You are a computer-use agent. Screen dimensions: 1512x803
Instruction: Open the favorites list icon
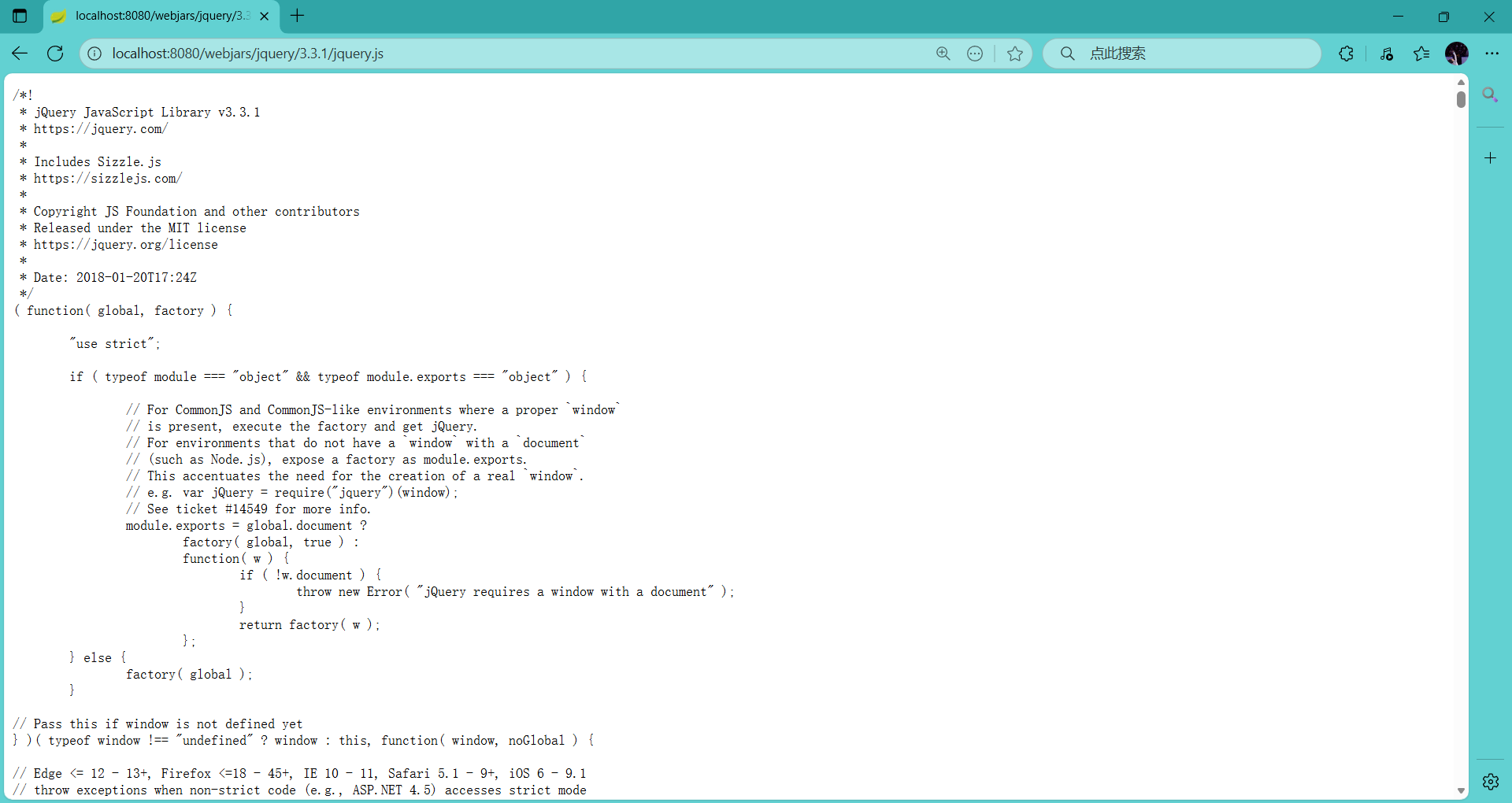tap(1421, 54)
